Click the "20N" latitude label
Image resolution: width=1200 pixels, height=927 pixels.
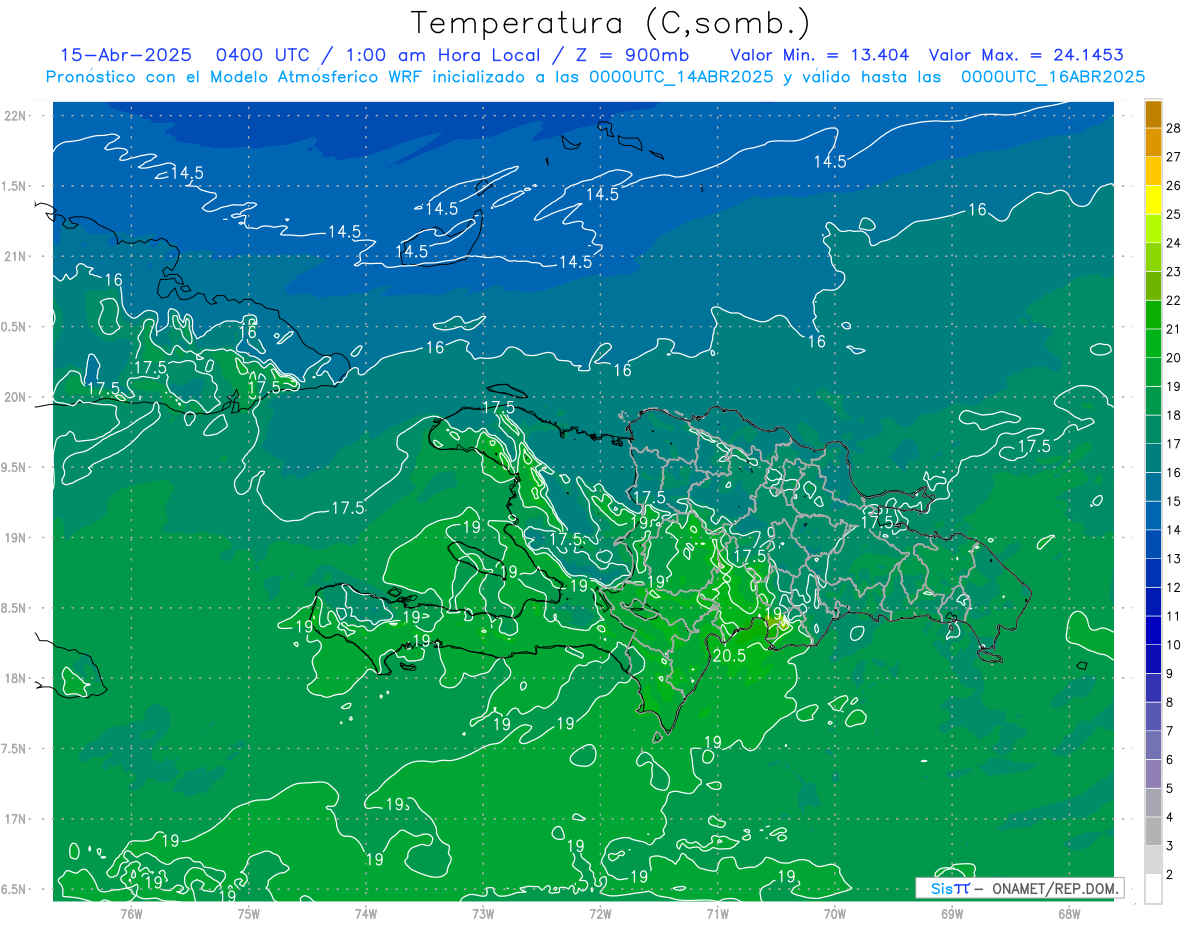(x=15, y=397)
